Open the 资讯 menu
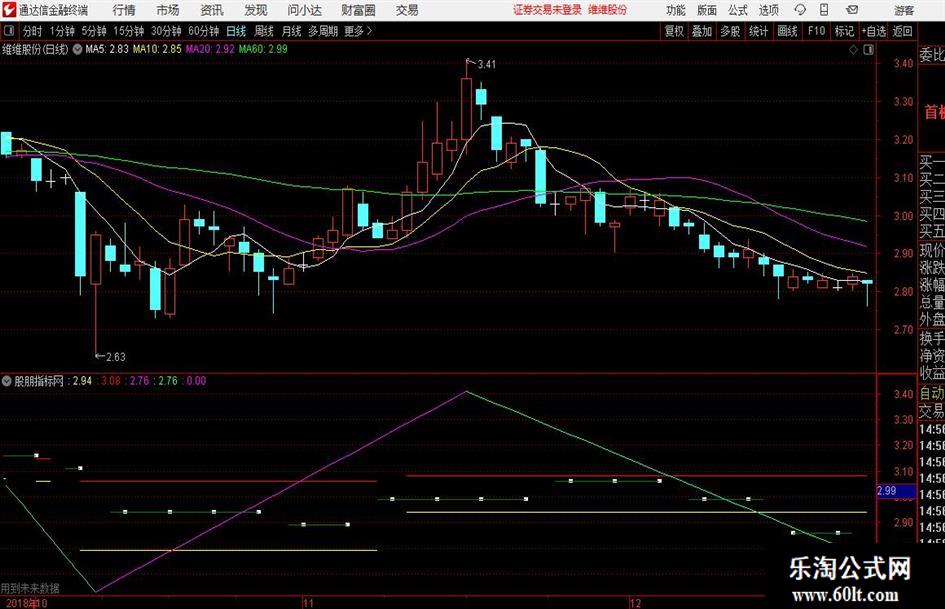This screenshot has width=945, height=609. coord(212,10)
